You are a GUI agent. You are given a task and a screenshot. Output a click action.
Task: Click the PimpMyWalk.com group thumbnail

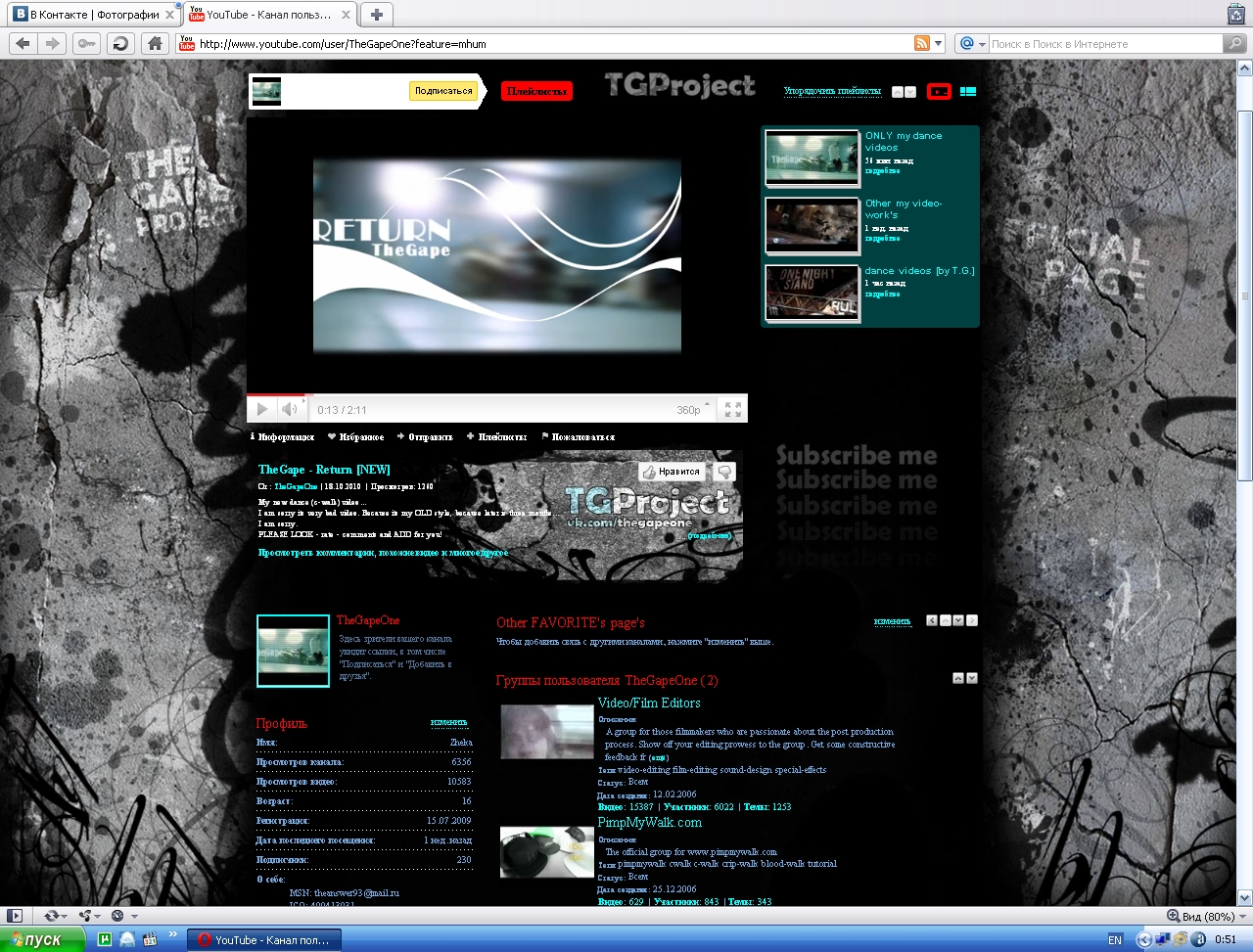point(547,852)
